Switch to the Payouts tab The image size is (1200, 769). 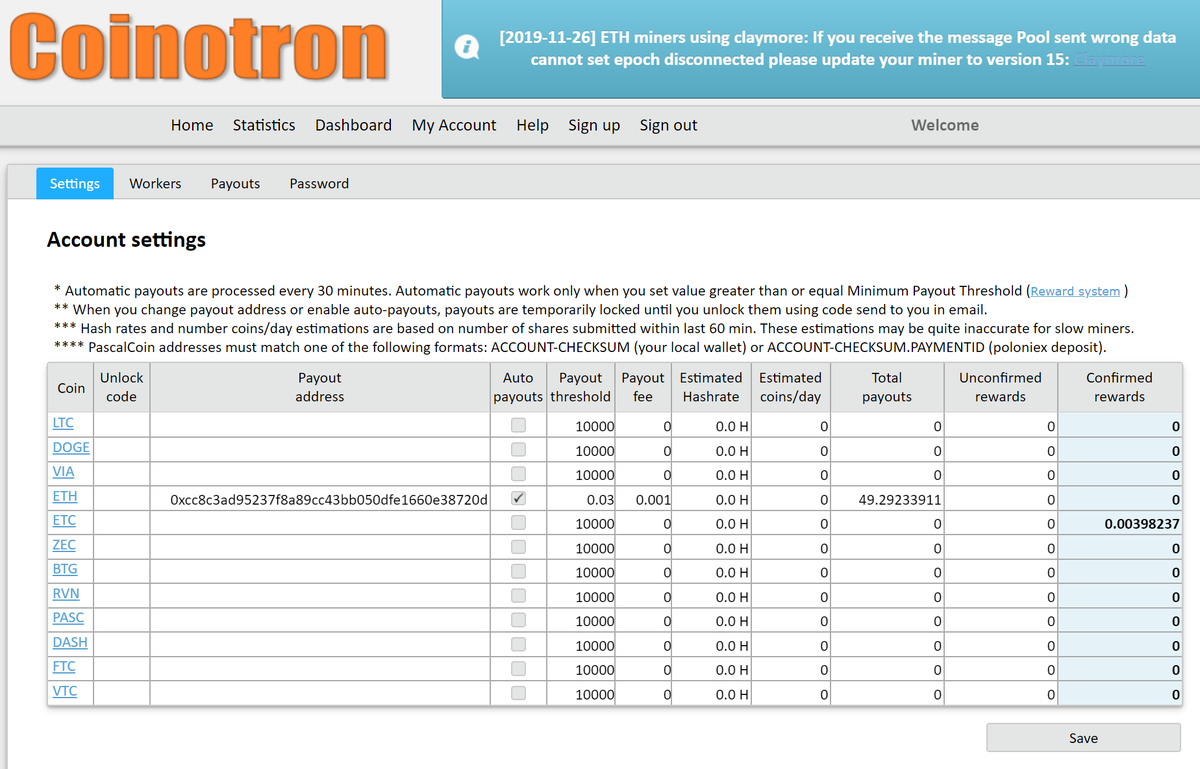click(235, 183)
